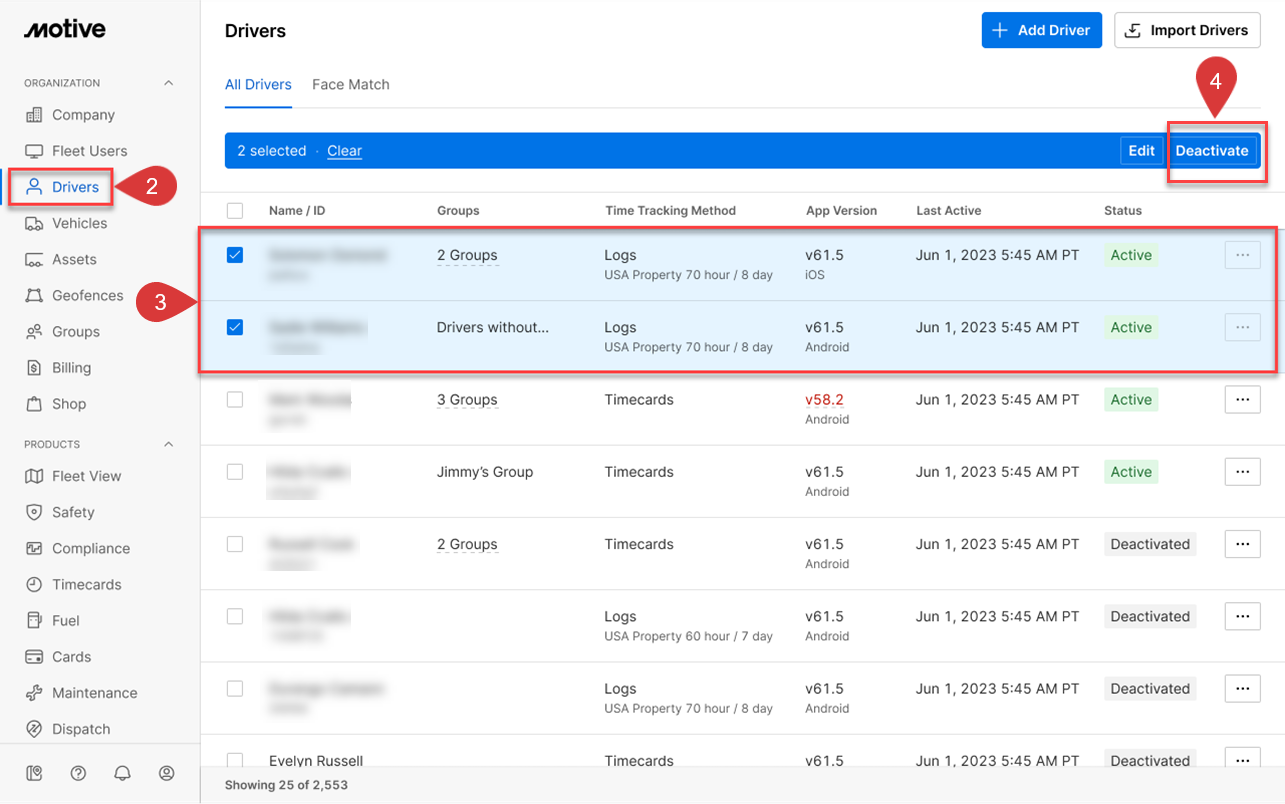The height and width of the screenshot is (804, 1285).
Task: Open more options for 3 Groups row
Action: [x=1242, y=399]
